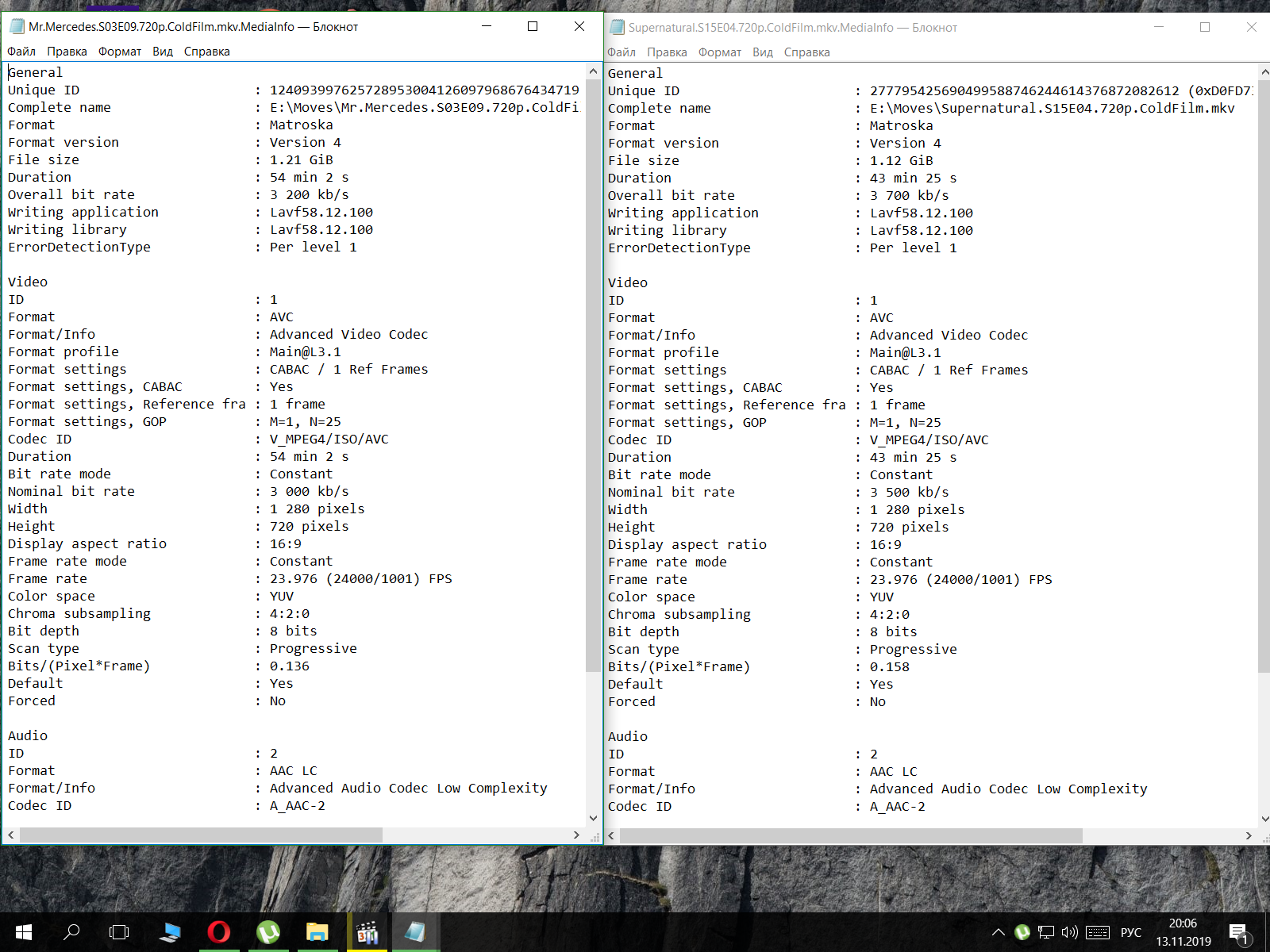1270x952 pixels.
Task: Open the clock and calendar flyout
Action: tap(1183, 932)
